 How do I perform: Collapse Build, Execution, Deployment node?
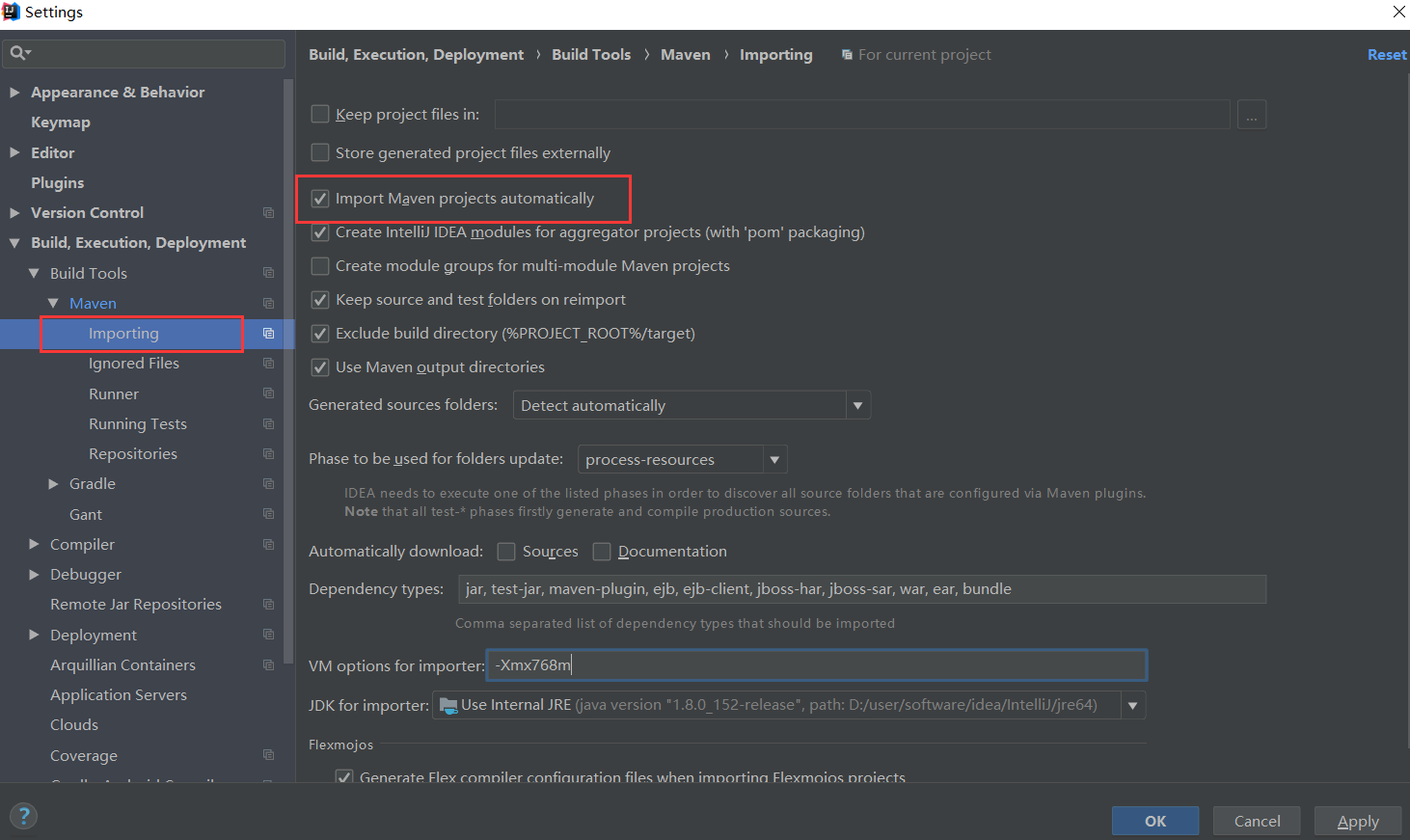(x=14, y=243)
